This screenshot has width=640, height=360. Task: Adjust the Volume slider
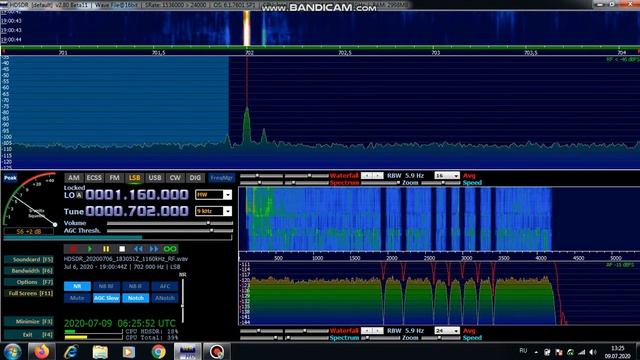point(170,223)
